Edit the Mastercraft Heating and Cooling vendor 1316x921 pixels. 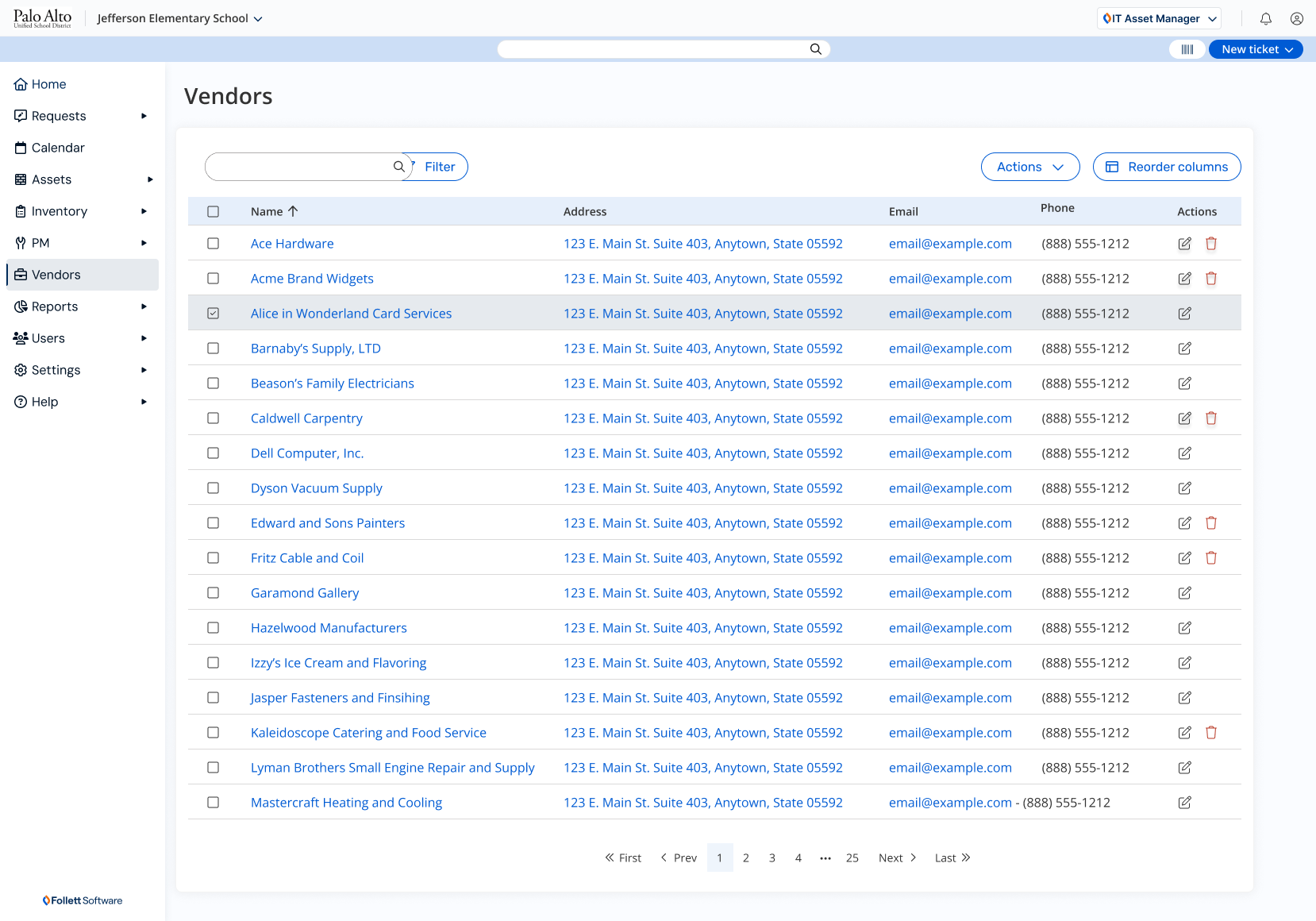coord(1184,803)
